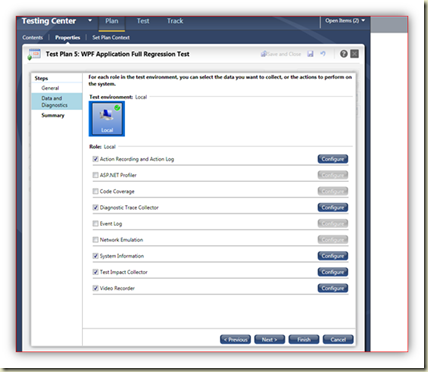Click the Test Plan 5 title text
Viewport: 428px width, 372px height.
(x=117, y=54)
